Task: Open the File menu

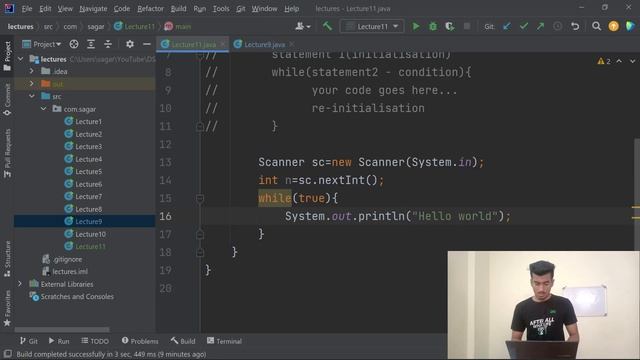Action: (27, 9)
